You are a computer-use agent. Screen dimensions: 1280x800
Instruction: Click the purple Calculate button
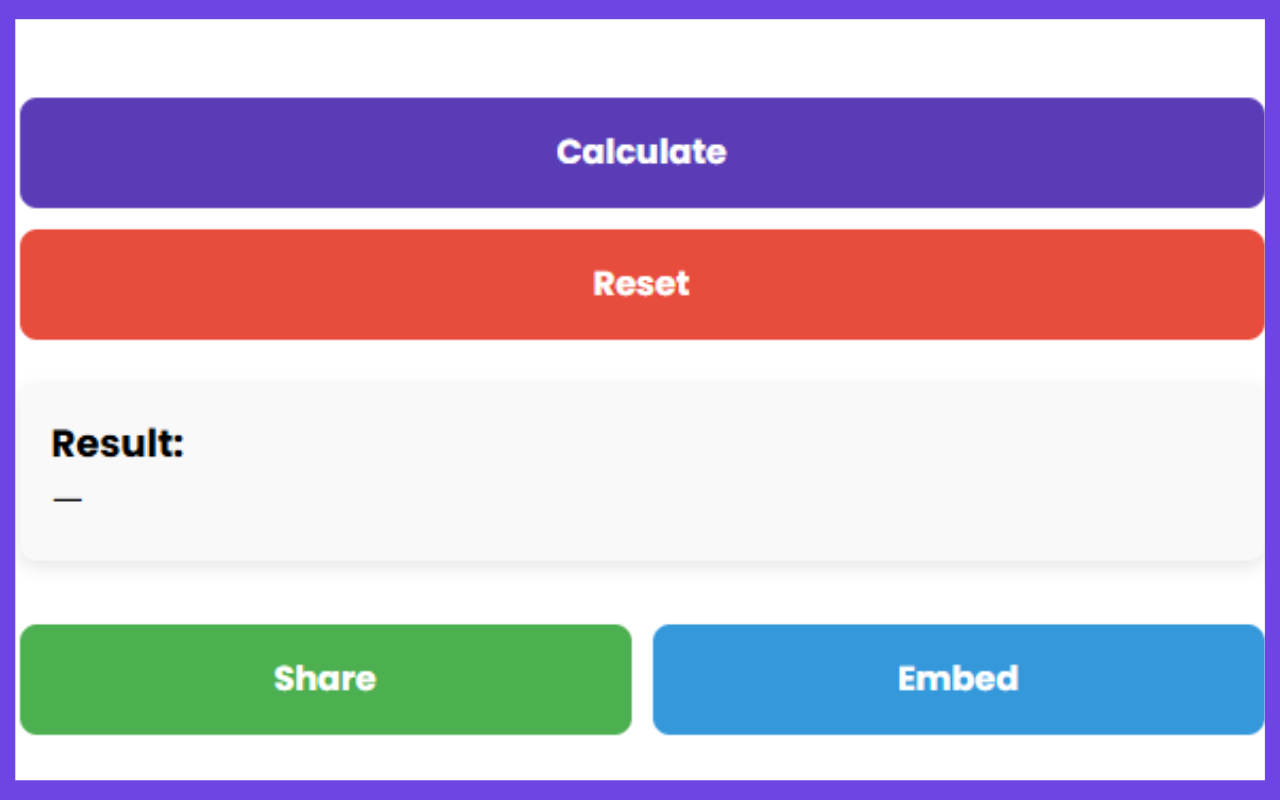[641, 153]
